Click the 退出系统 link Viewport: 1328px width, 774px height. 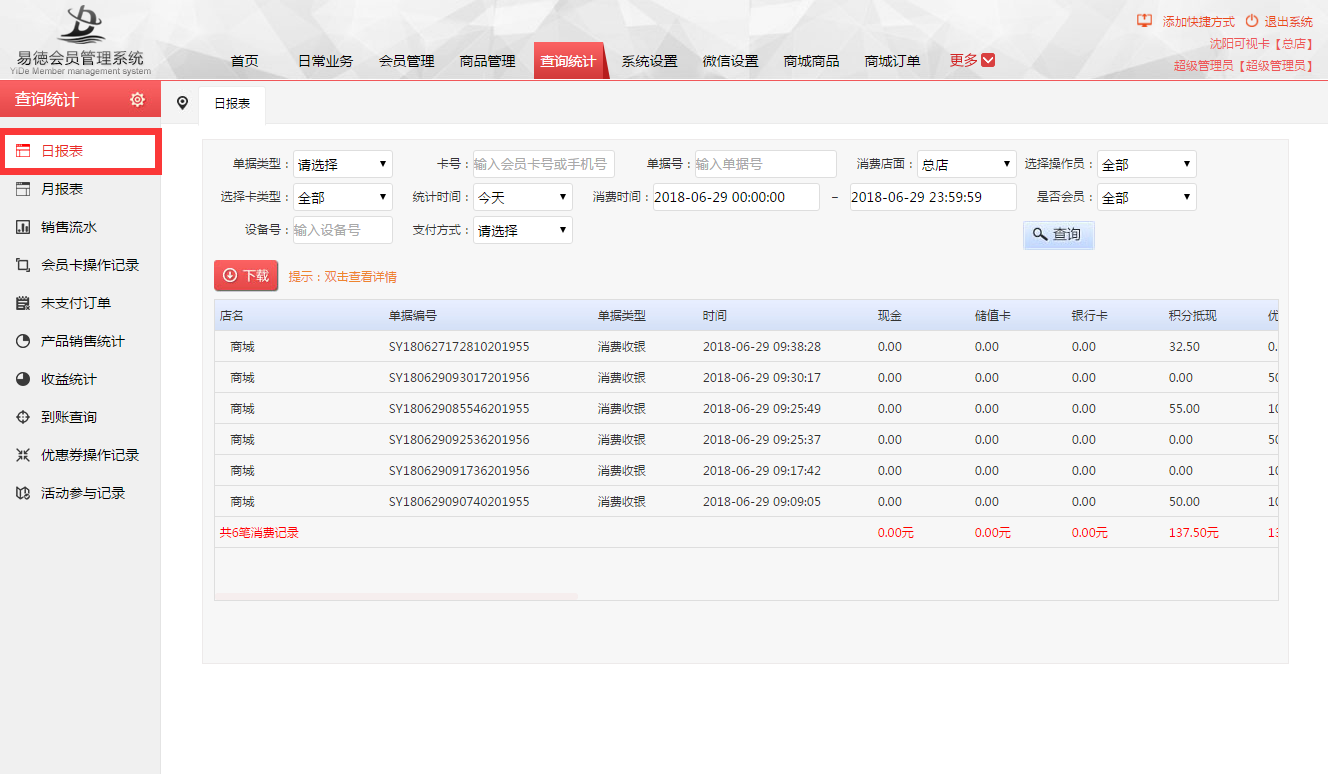pyautogui.click(x=1288, y=22)
